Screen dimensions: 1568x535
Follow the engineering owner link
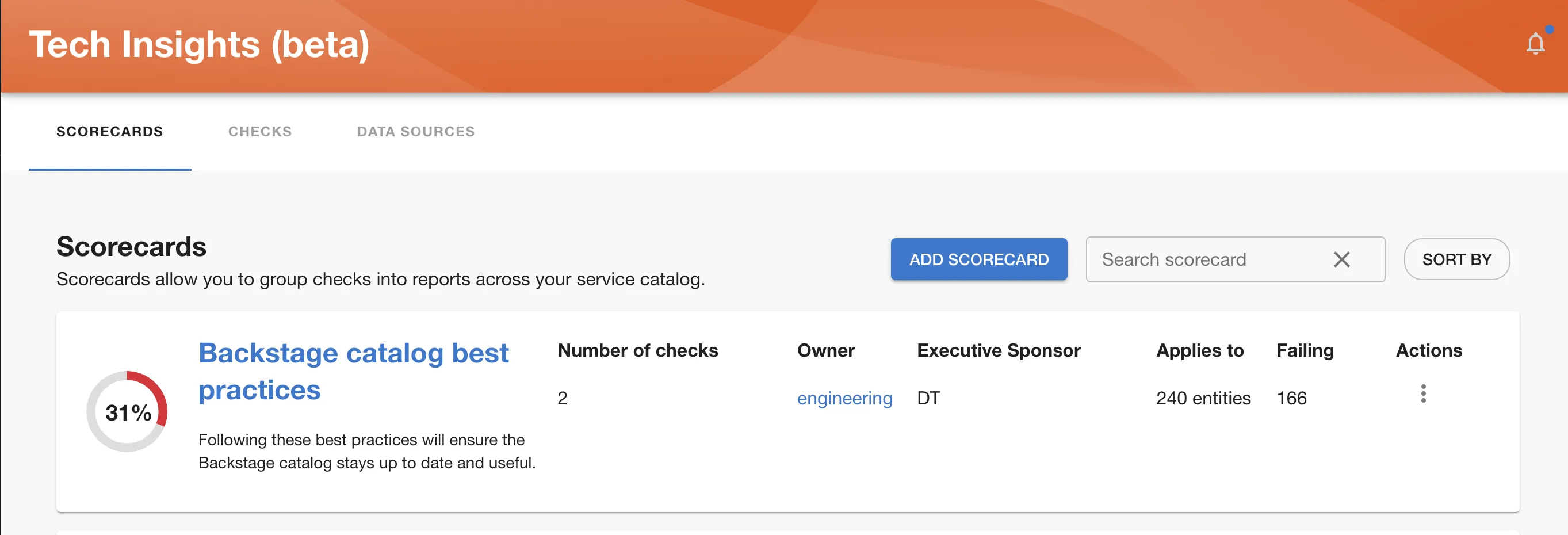pos(844,398)
